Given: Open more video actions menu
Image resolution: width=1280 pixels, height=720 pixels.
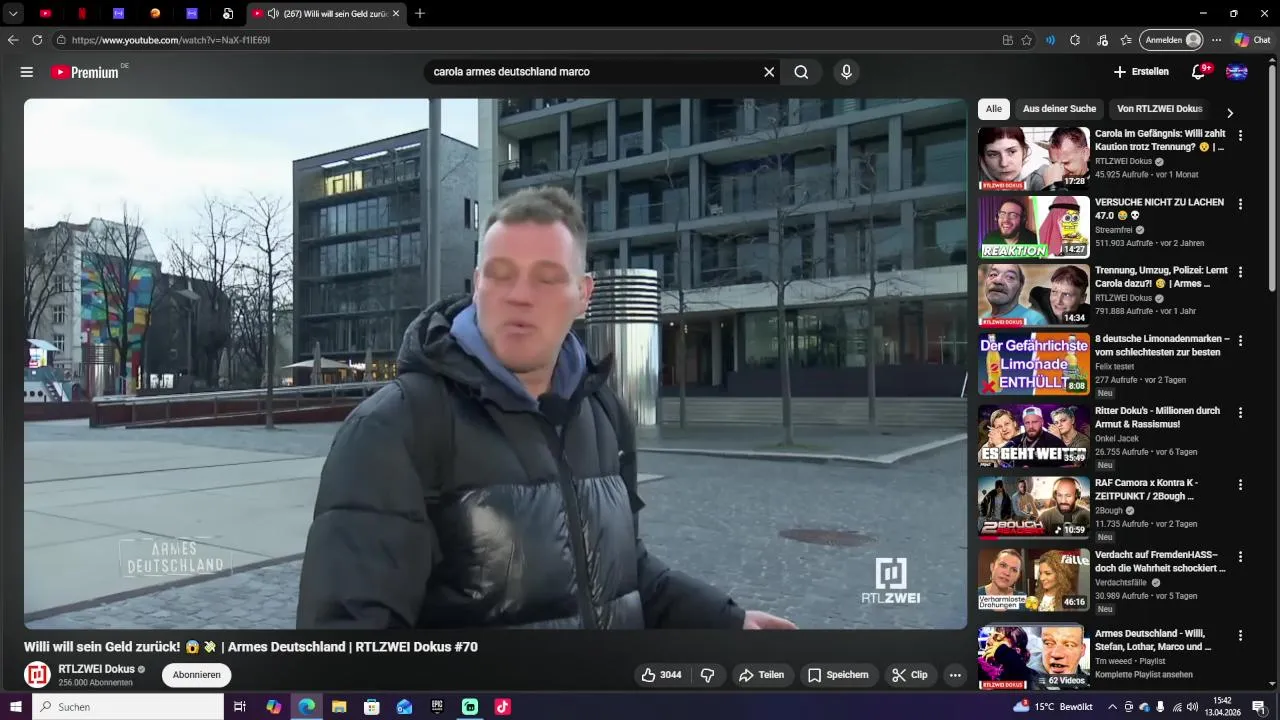Looking at the screenshot, I should (955, 675).
